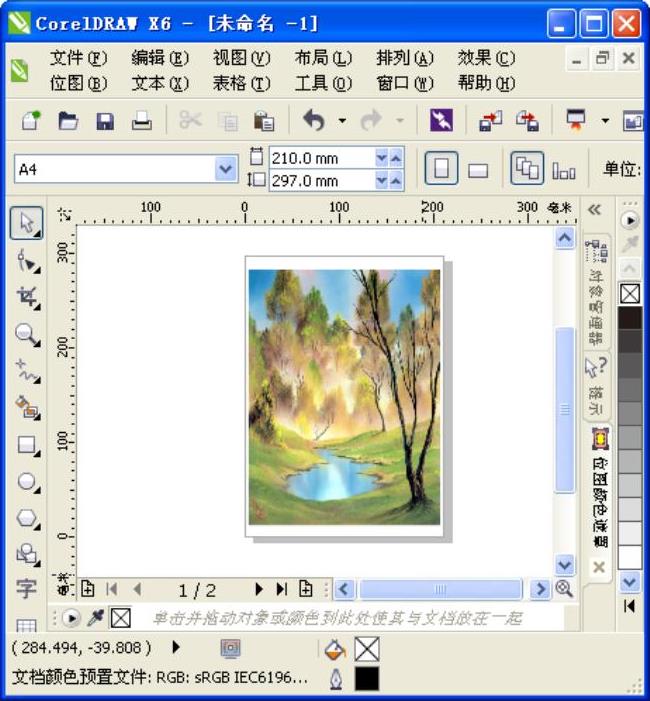Screen dimensions: 650x701
Task: Pick the black swatch in color palette
Action: [x=630, y=318]
